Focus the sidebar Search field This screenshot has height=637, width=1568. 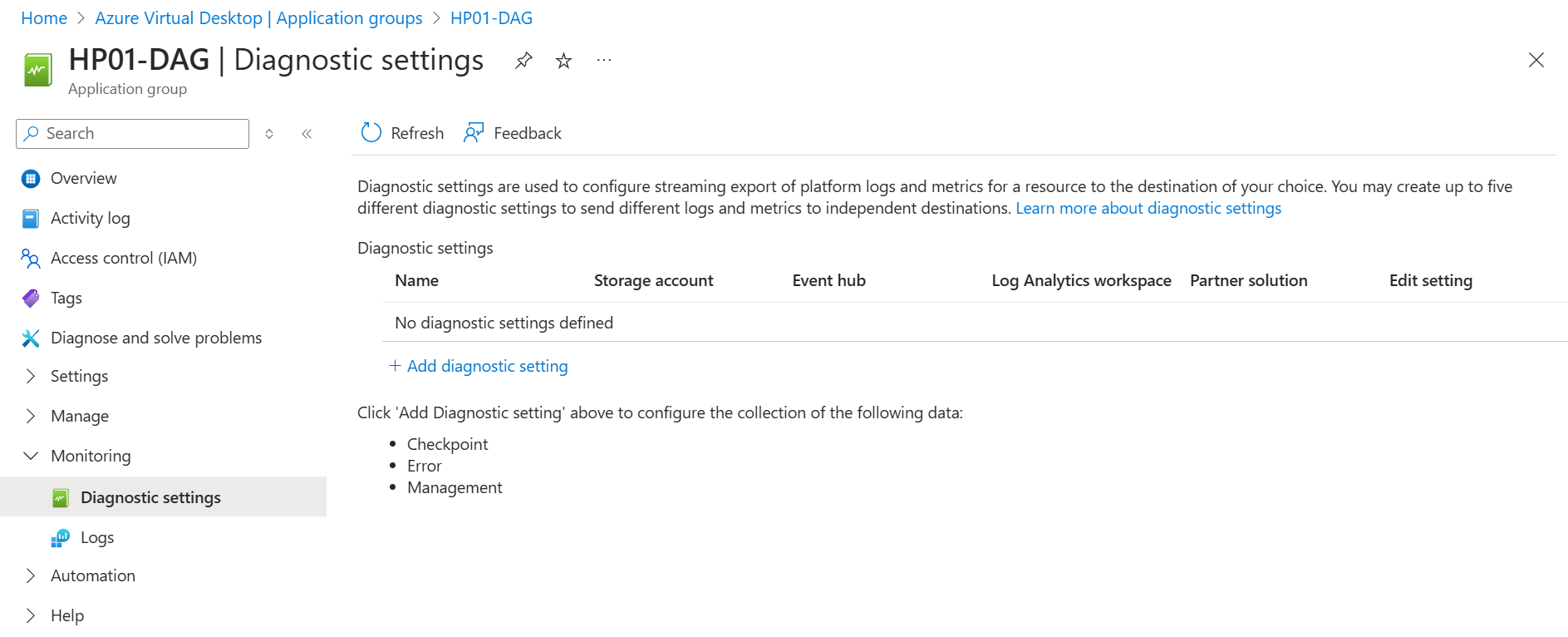click(x=133, y=134)
